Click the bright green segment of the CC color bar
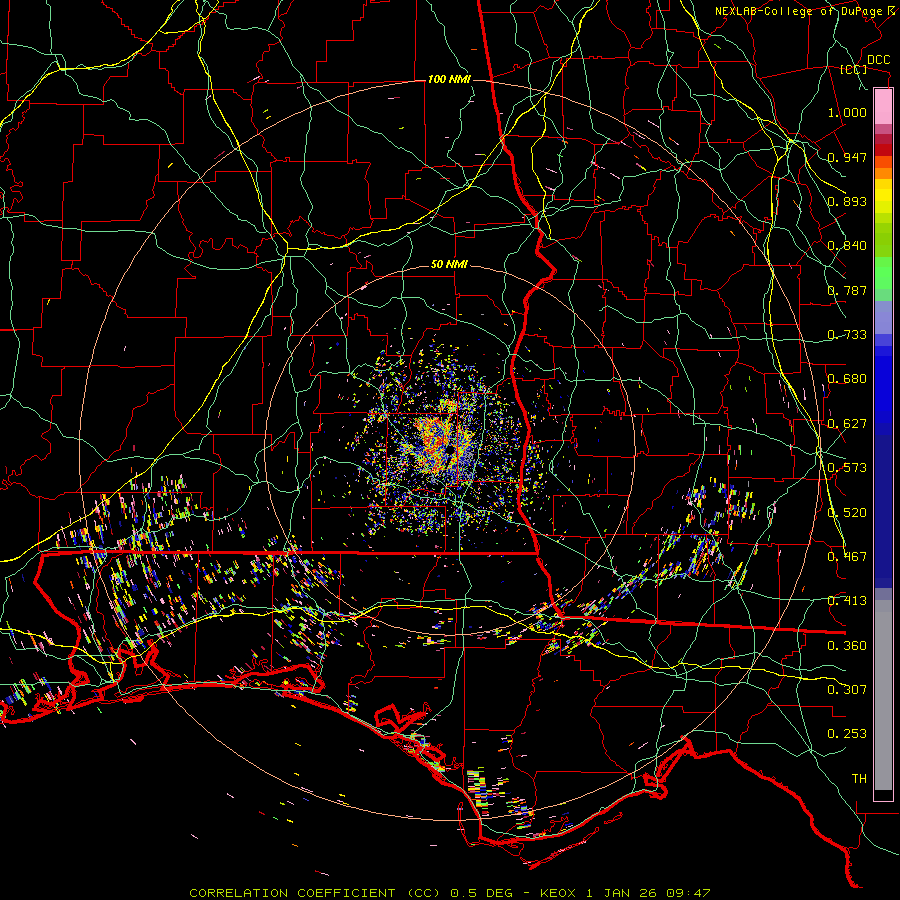Screen dimensions: 900x900 click(883, 274)
